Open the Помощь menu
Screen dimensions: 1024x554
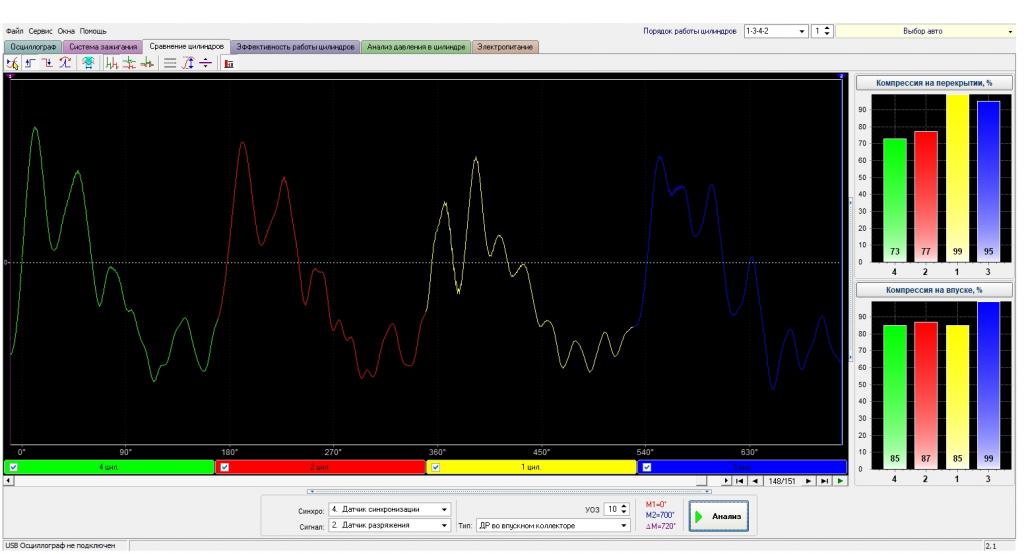pos(93,31)
